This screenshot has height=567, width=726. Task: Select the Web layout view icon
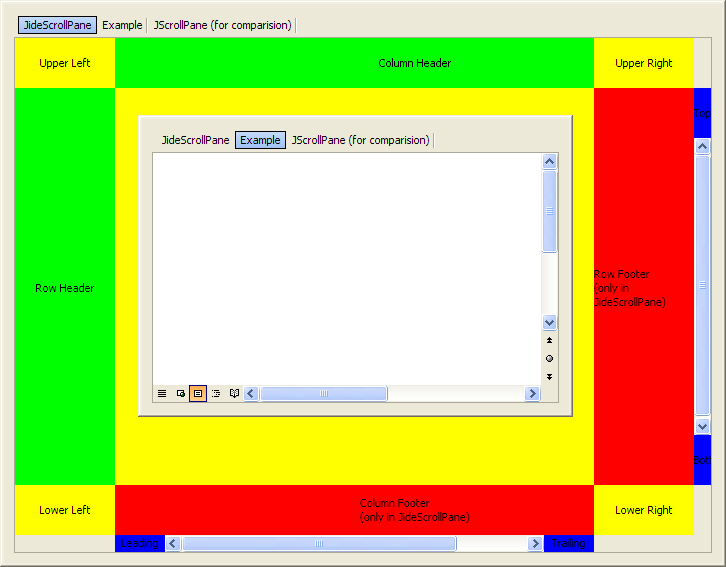181,394
